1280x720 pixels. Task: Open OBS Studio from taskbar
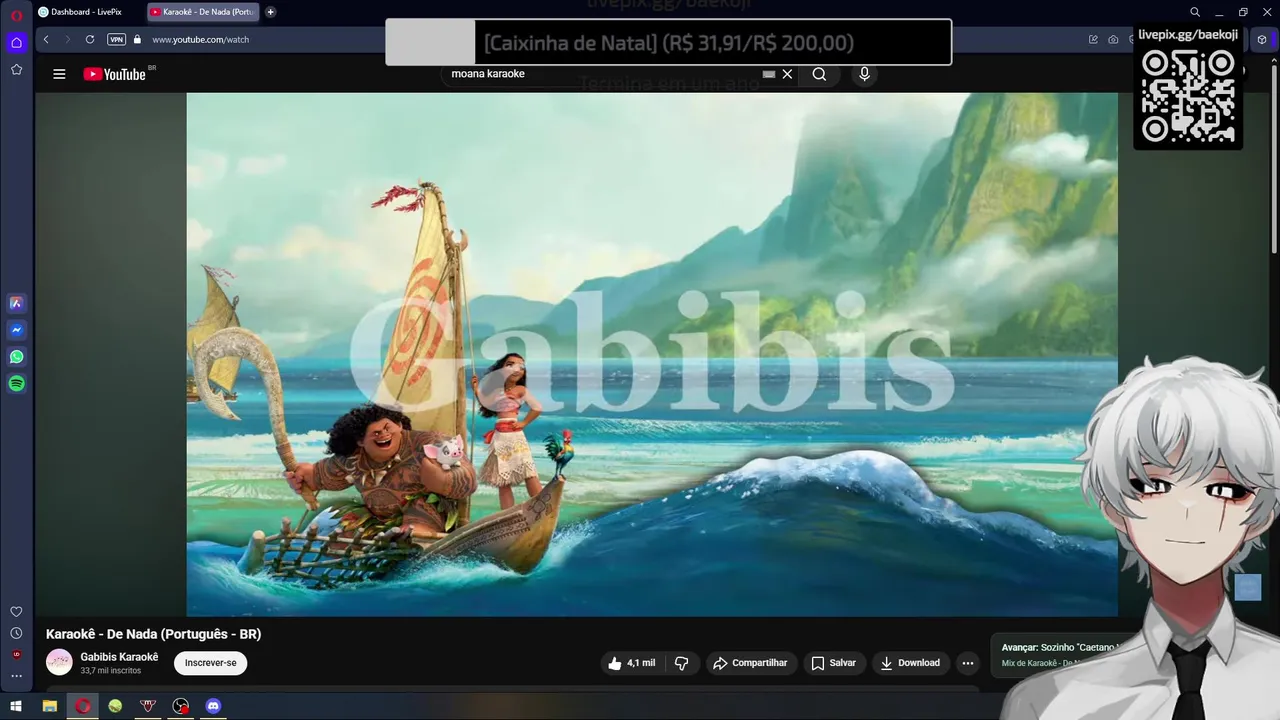tap(180, 706)
